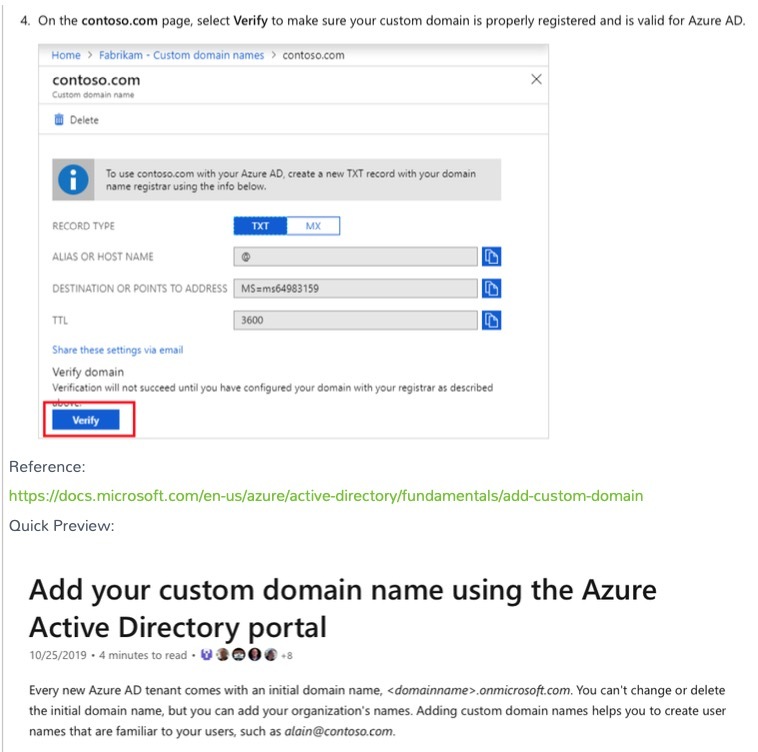Click the TTL field showing 3600
This screenshot has height=752, width=758.
tap(355, 320)
